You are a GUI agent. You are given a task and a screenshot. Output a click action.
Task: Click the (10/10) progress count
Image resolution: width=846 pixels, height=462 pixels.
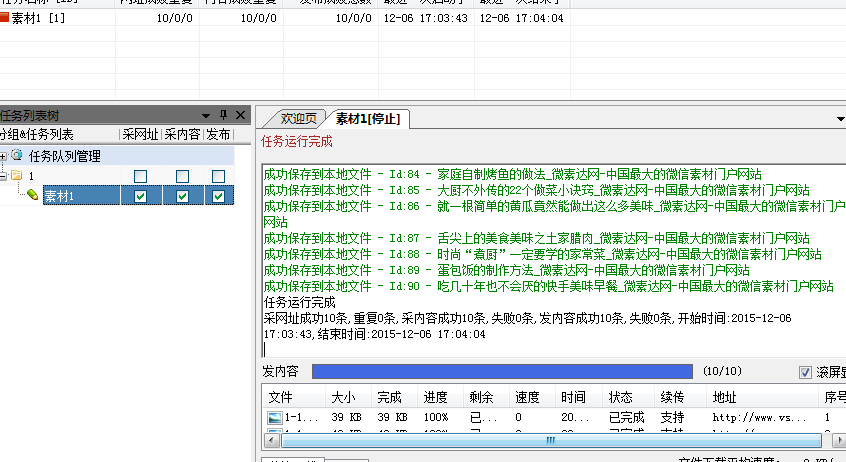(722, 371)
